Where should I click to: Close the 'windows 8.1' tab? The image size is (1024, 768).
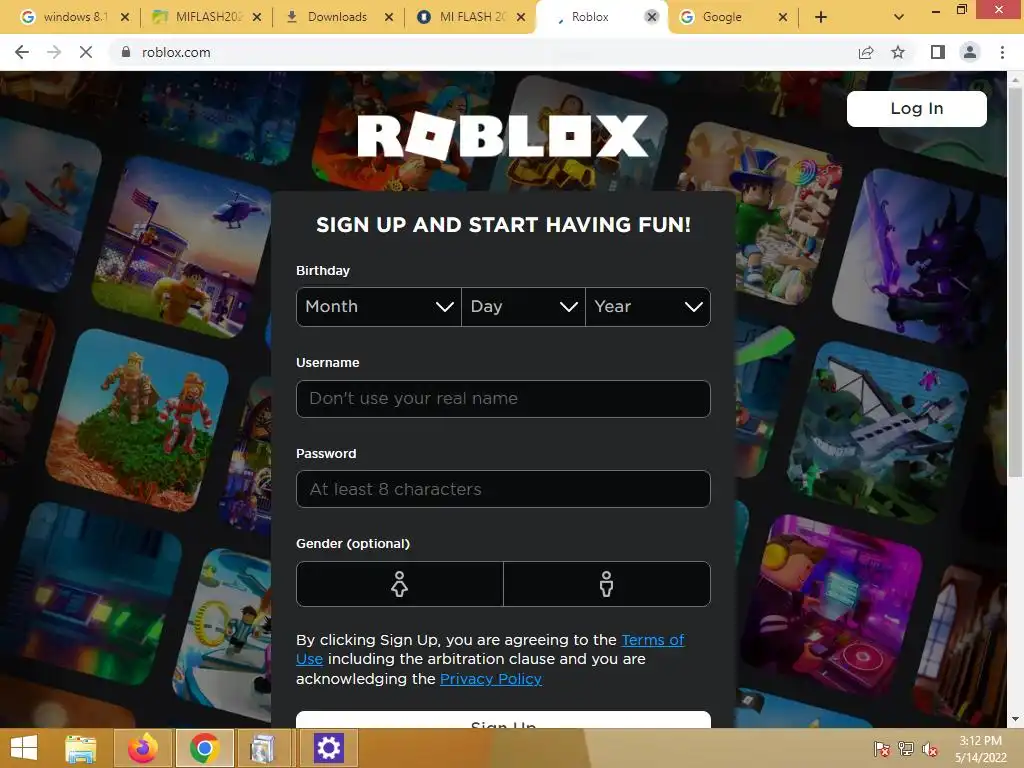pyautogui.click(x=125, y=18)
